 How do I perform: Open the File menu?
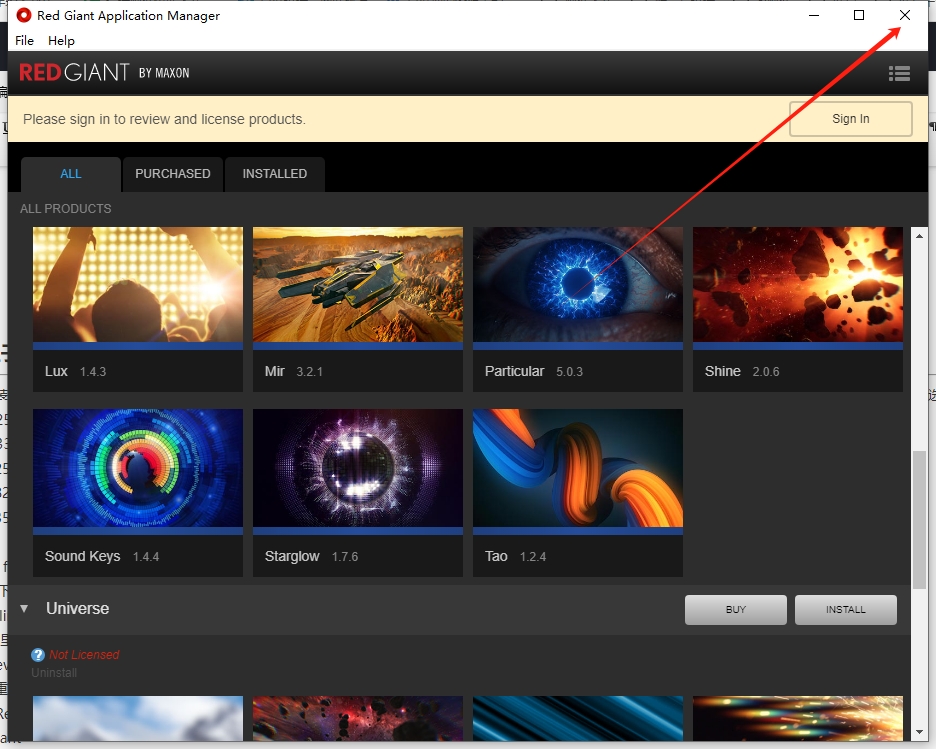pyautogui.click(x=24, y=41)
